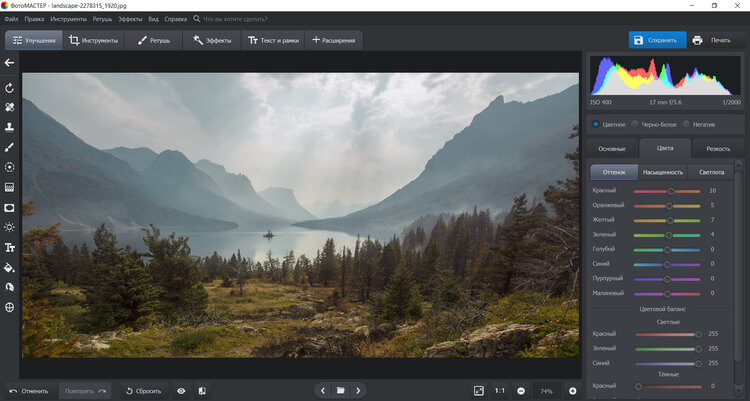Toggle original view with the eye icon
The height and width of the screenshot is (401, 750).
click(181, 390)
